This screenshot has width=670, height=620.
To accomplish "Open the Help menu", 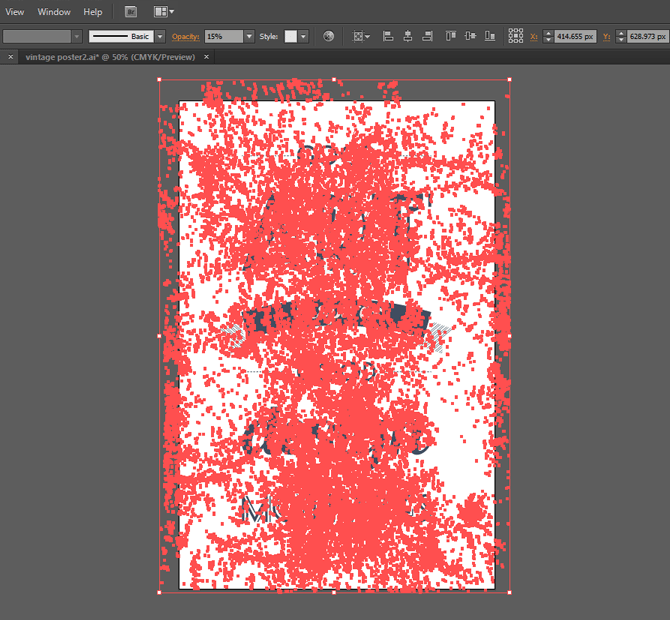I will click(x=93, y=12).
